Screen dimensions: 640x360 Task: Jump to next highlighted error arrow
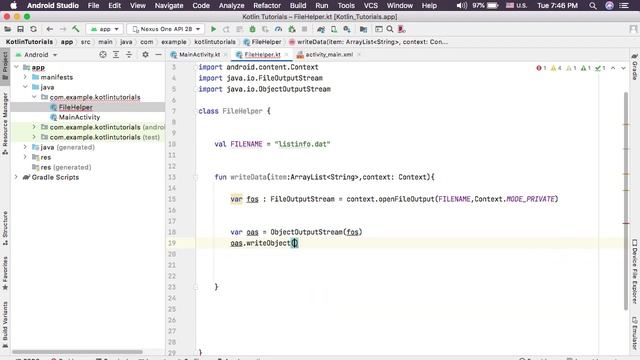pos(623,68)
